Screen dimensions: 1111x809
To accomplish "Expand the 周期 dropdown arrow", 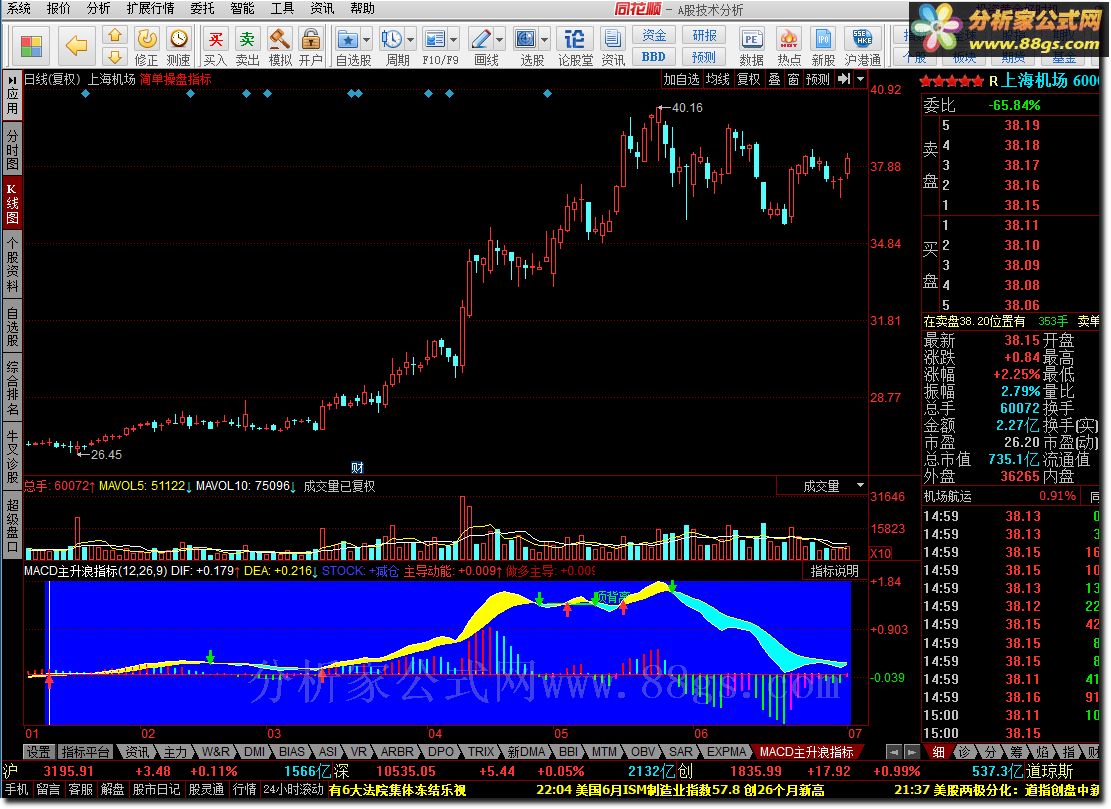I will (410, 40).
